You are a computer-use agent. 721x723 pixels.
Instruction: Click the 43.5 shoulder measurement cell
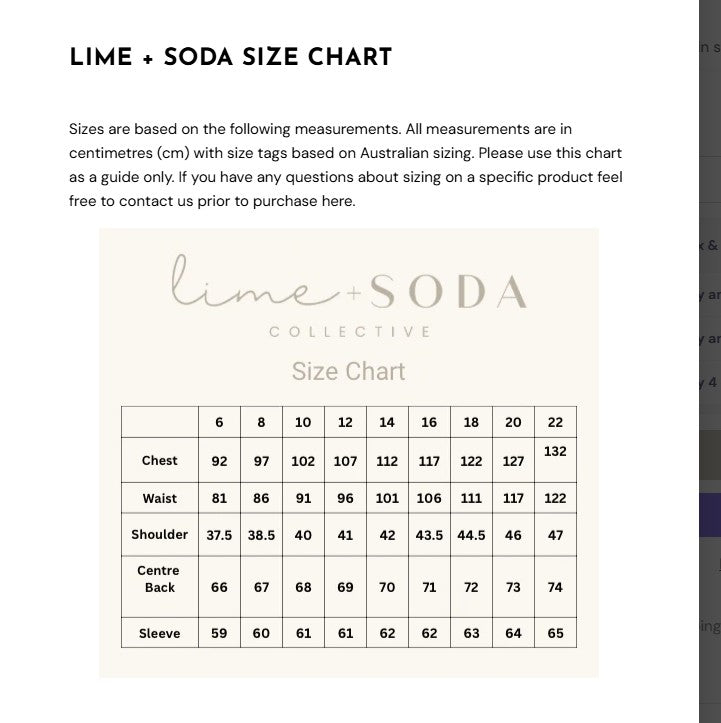429,535
